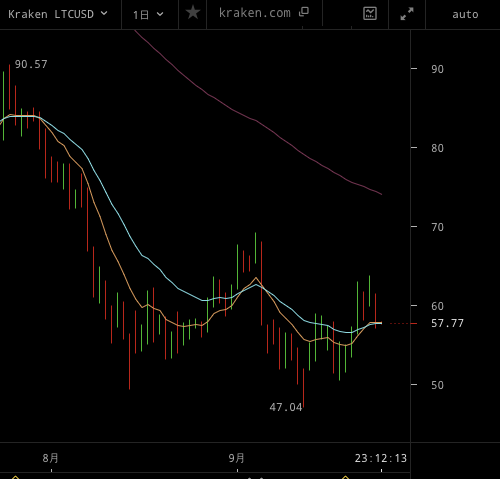The height and width of the screenshot is (479, 500).
Task: Click the 8月 label on time axis
Action: click(x=50, y=458)
